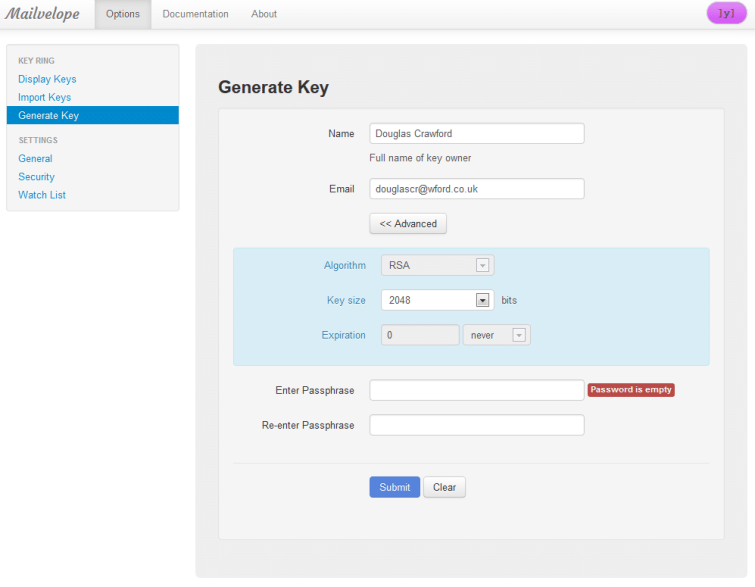Click the Mailvelope logo
The image size is (755, 587).
coord(42,13)
